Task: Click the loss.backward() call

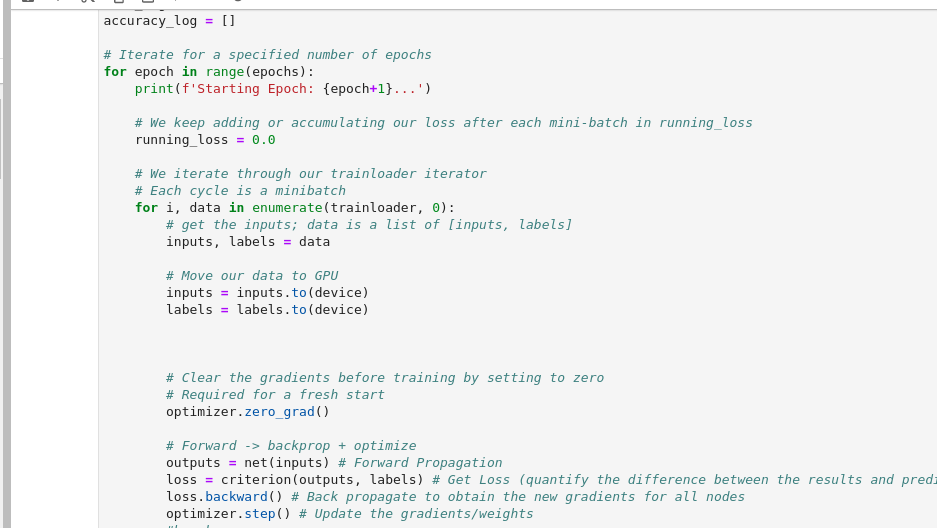Action: [228, 497]
